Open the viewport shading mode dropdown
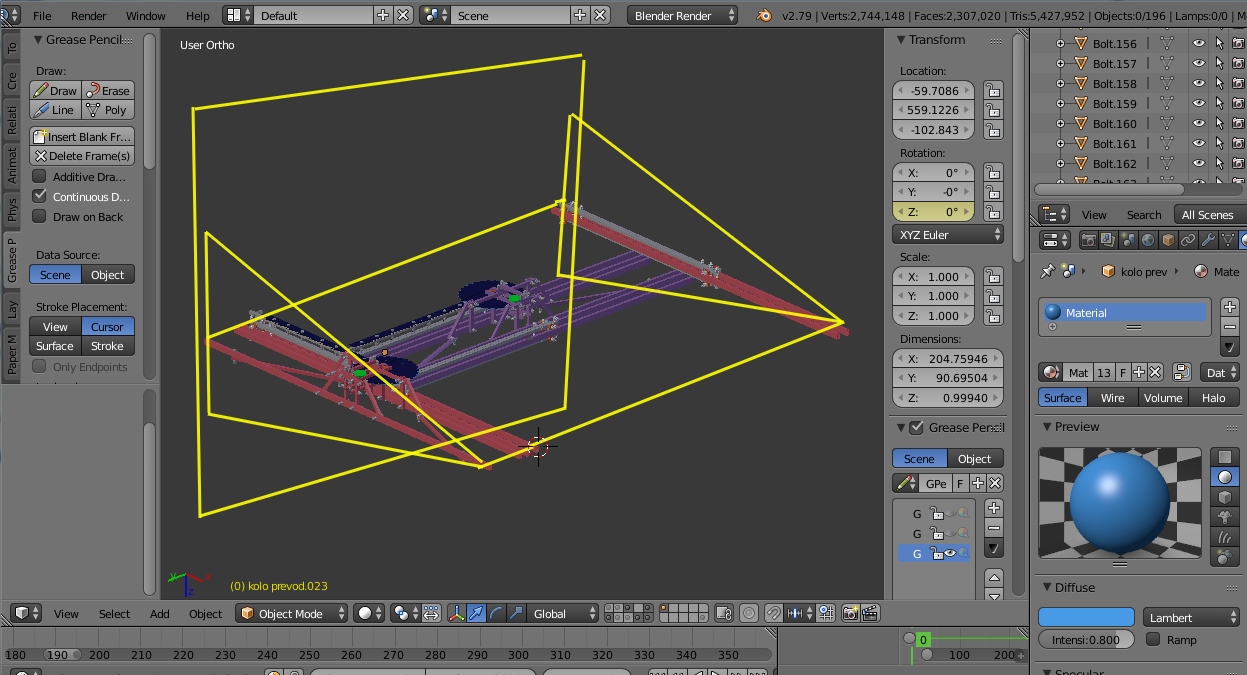Screen dimensions: 1247x675 point(370,613)
